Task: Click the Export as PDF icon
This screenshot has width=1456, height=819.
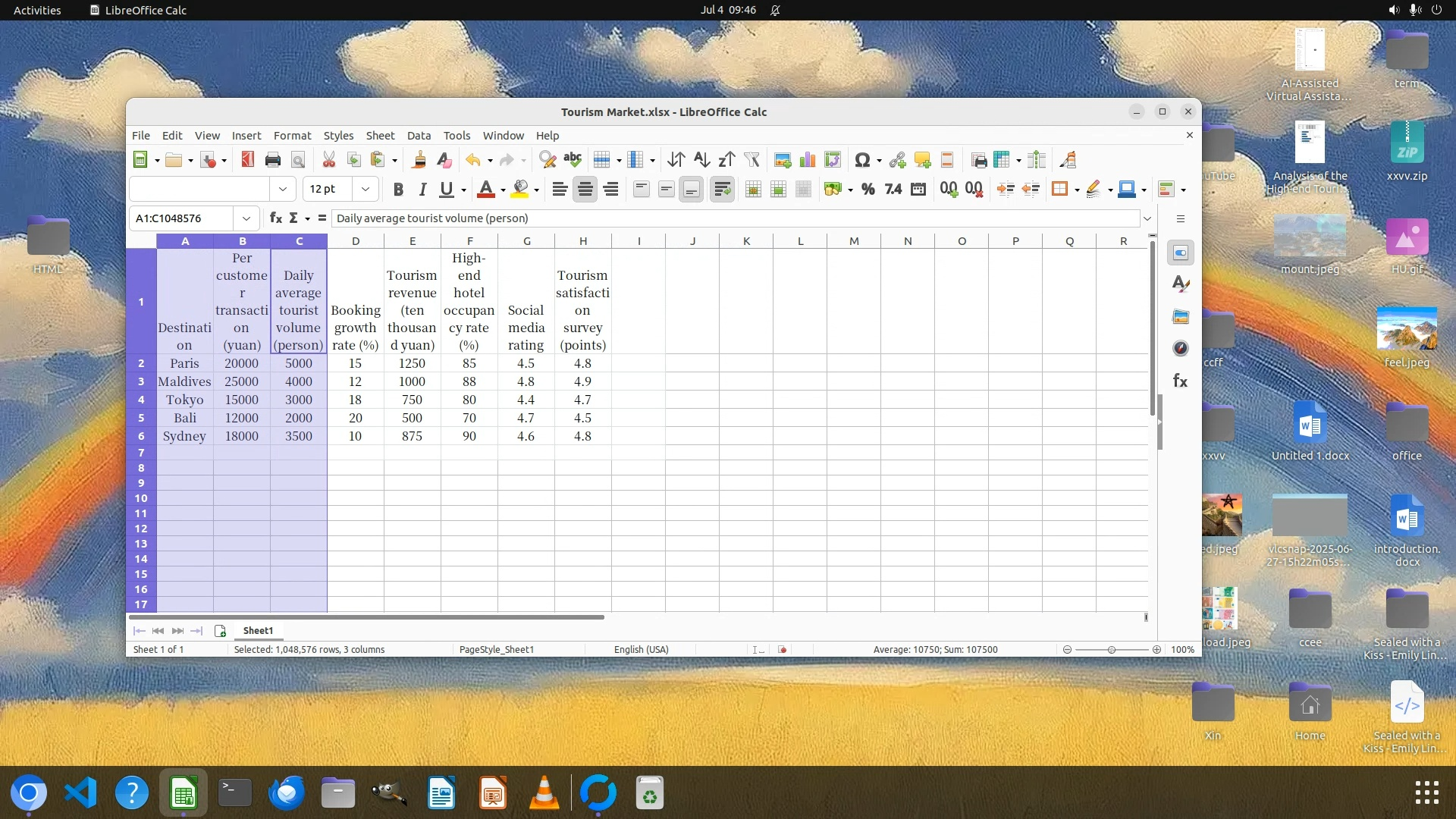Action: click(x=247, y=160)
